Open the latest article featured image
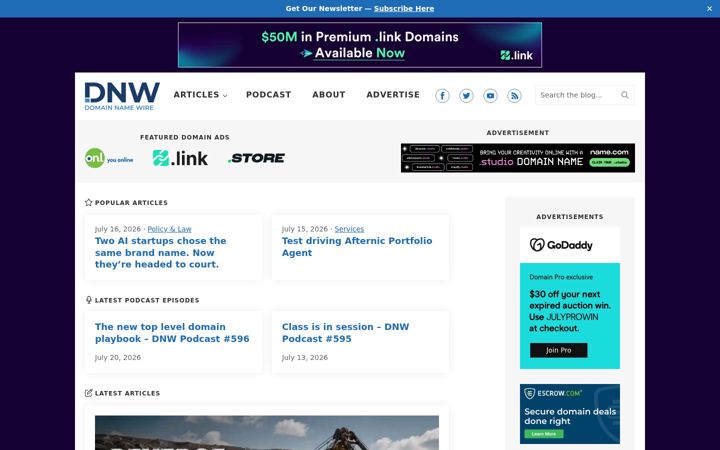The image size is (720, 450). [x=267, y=433]
